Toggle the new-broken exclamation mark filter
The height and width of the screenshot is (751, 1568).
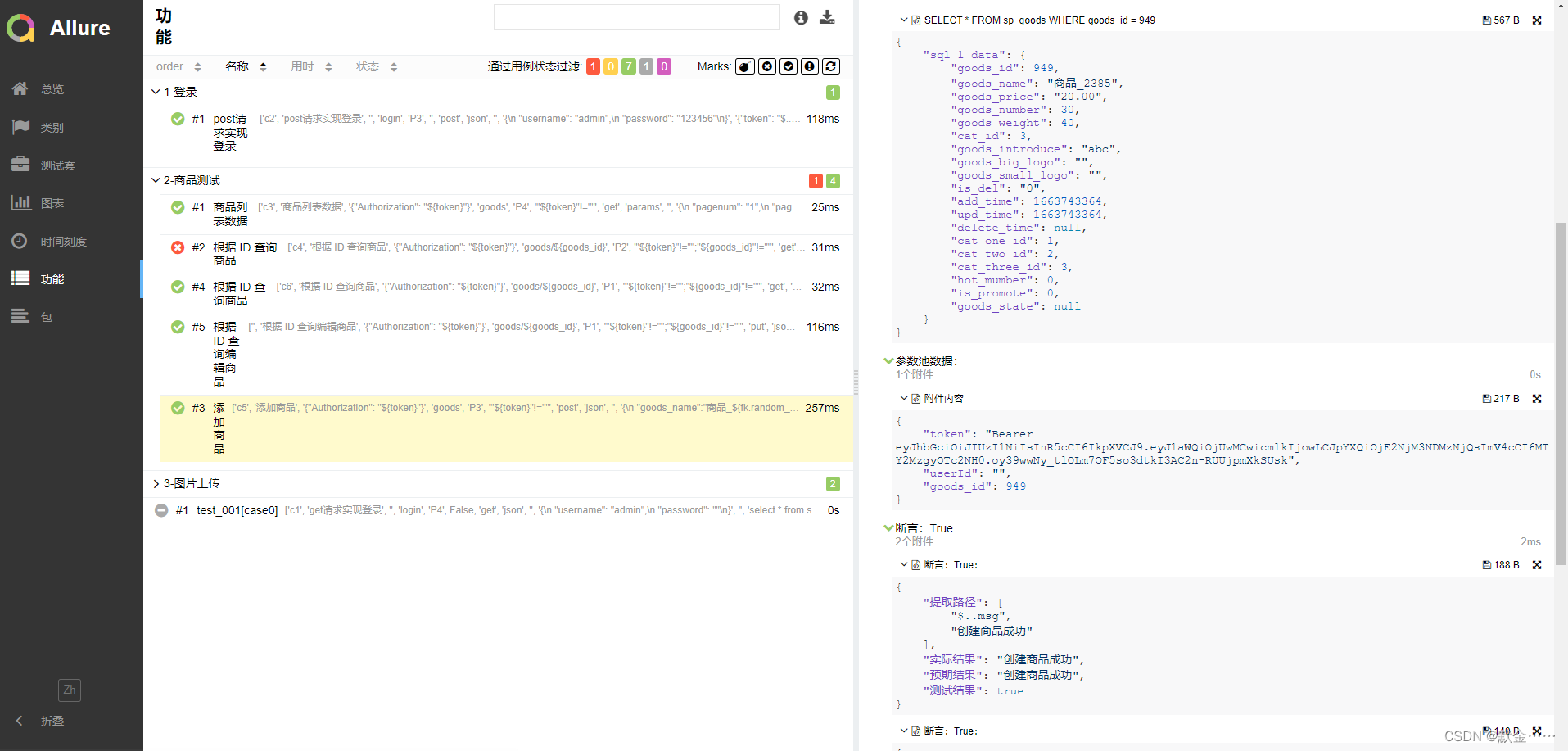coord(810,66)
